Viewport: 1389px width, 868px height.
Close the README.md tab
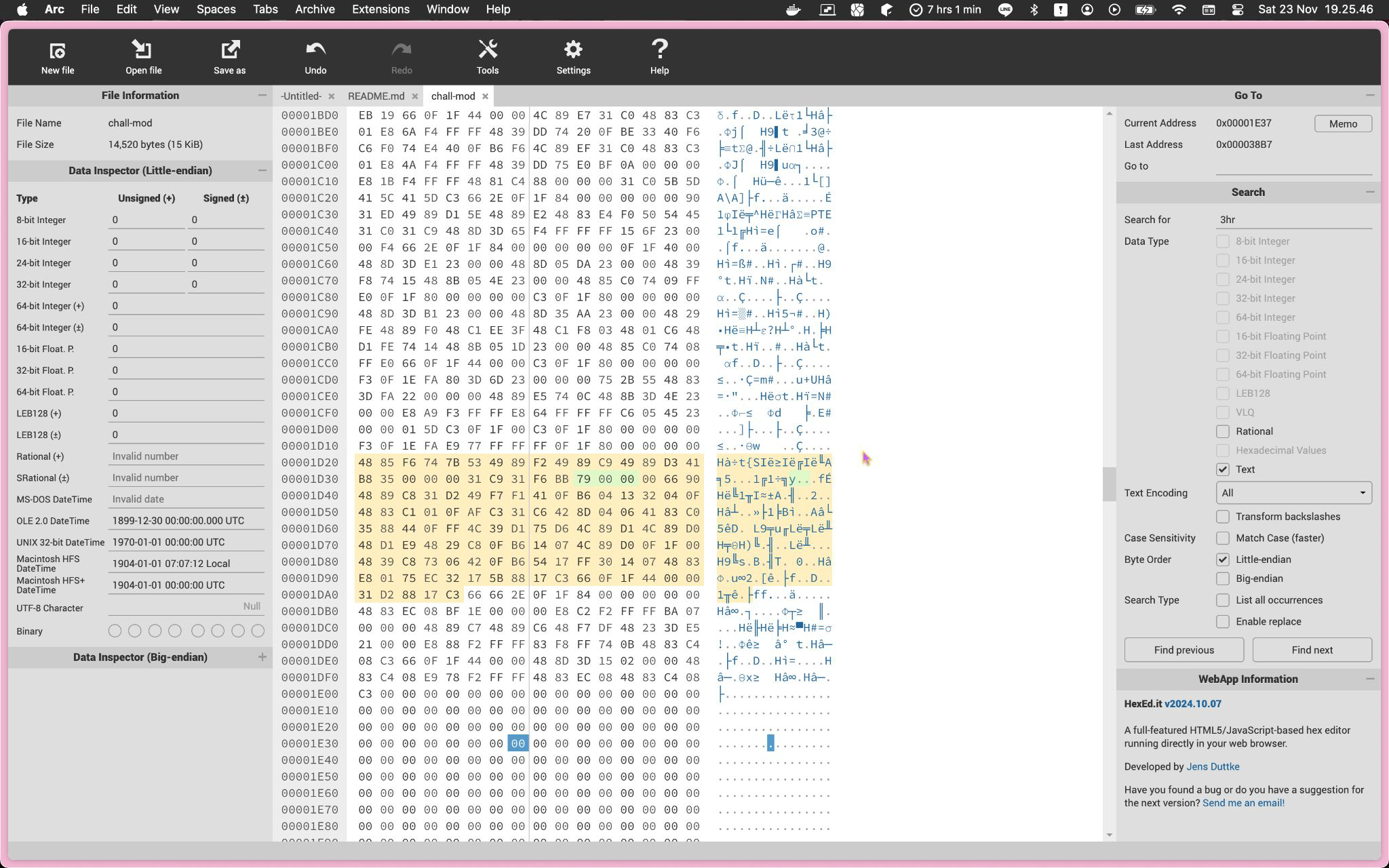(x=415, y=96)
